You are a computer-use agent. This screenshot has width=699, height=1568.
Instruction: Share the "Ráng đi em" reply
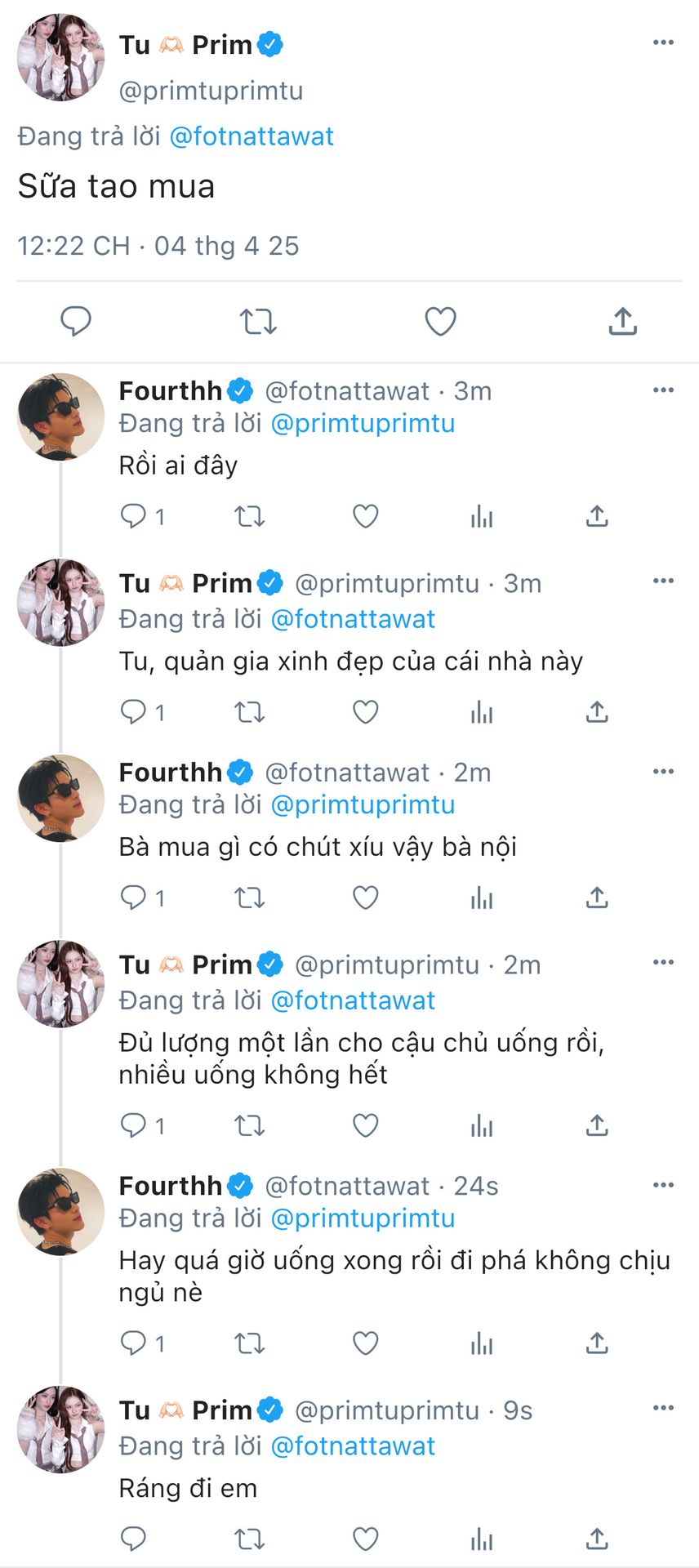(597, 1539)
